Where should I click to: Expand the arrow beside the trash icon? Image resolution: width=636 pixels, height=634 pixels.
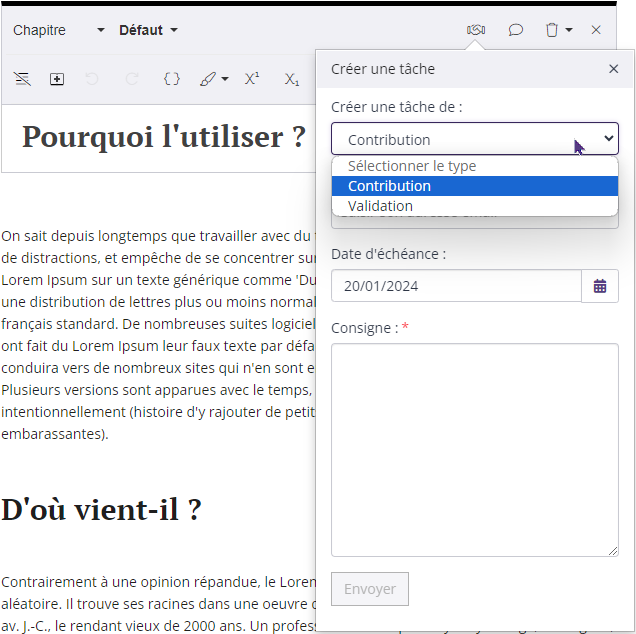(x=569, y=30)
